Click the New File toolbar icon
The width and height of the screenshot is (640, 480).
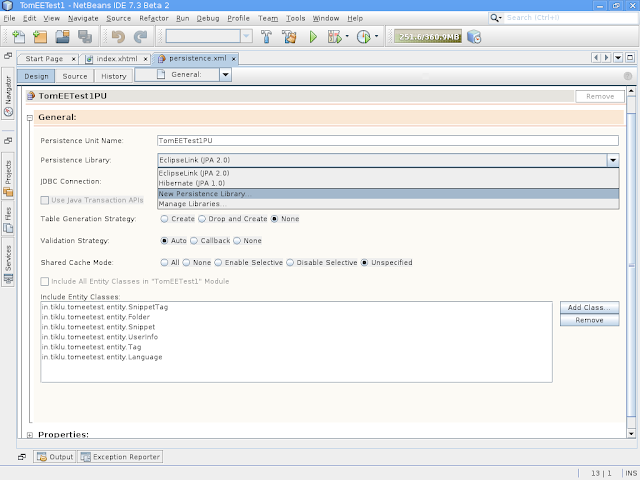19,37
